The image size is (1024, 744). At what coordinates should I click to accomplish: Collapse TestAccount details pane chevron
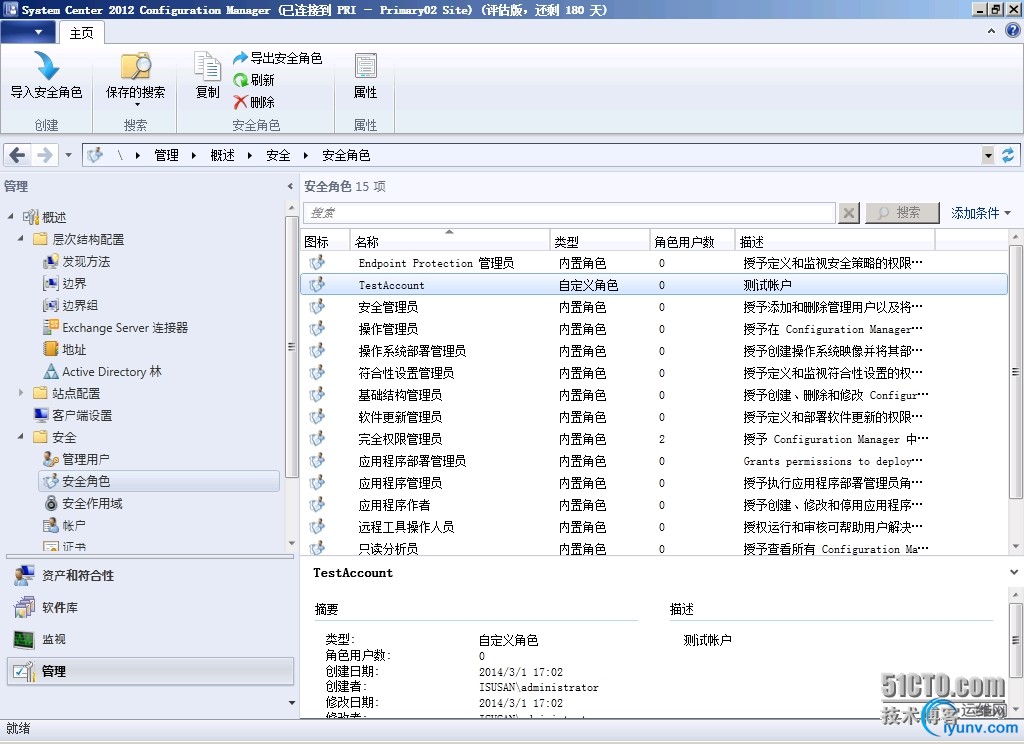pyautogui.click(x=1014, y=572)
